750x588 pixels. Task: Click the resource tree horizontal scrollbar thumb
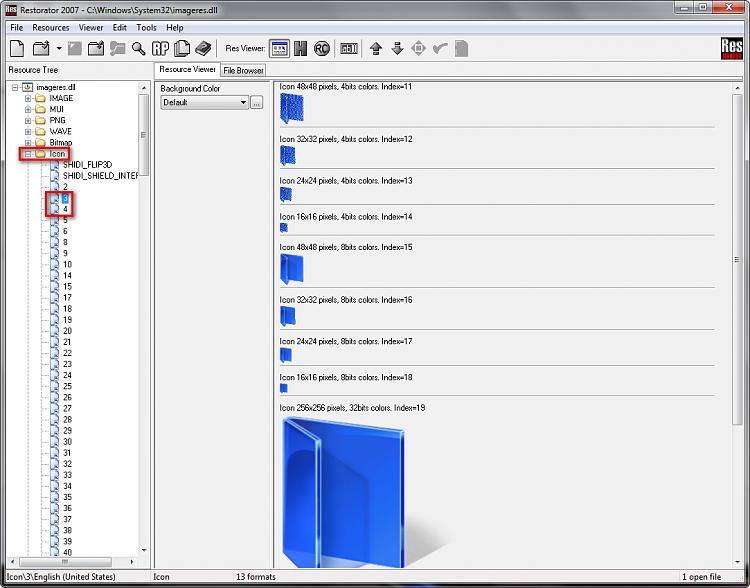coord(65,562)
